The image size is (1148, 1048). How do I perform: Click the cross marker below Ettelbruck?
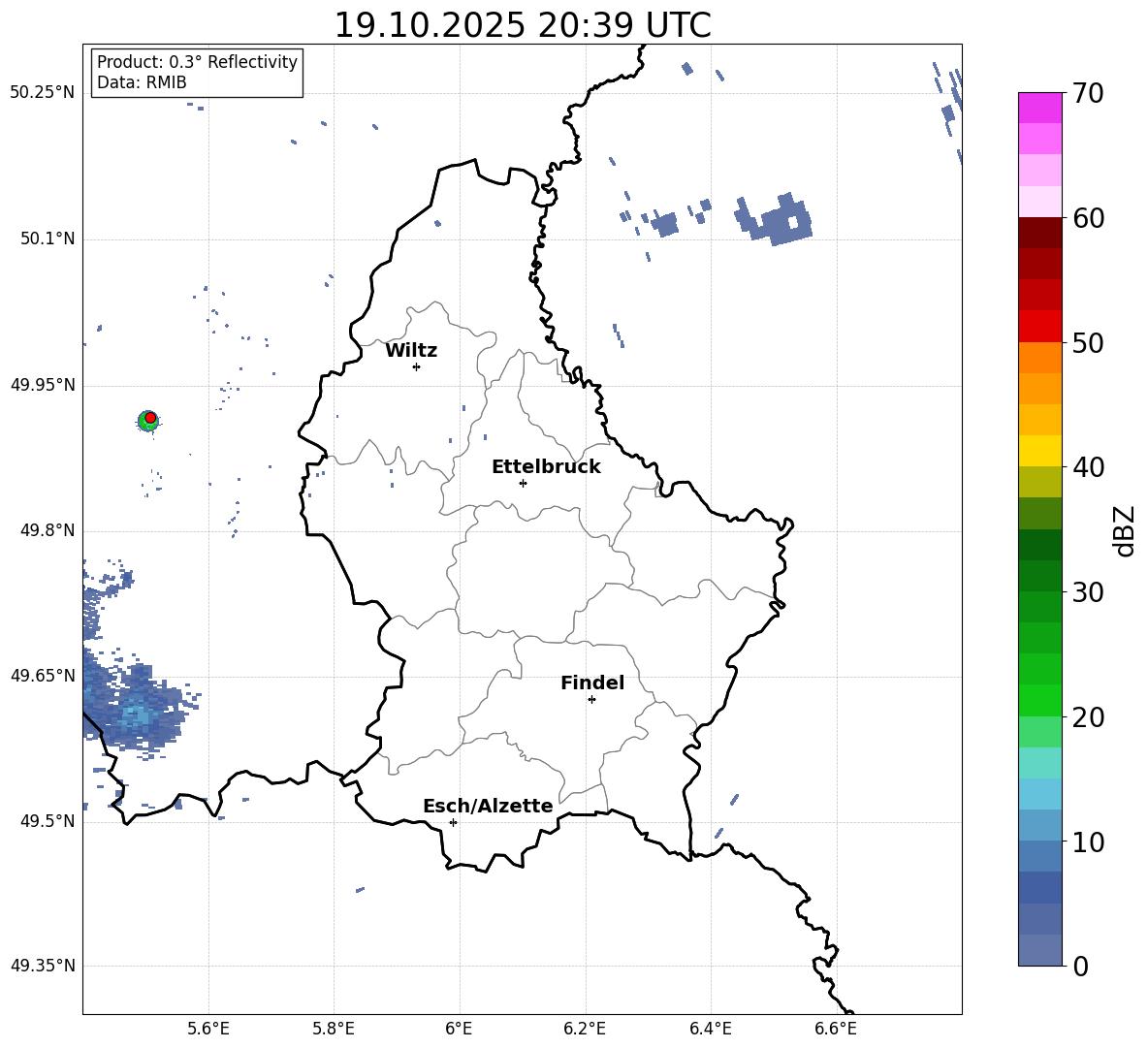point(523,483)
